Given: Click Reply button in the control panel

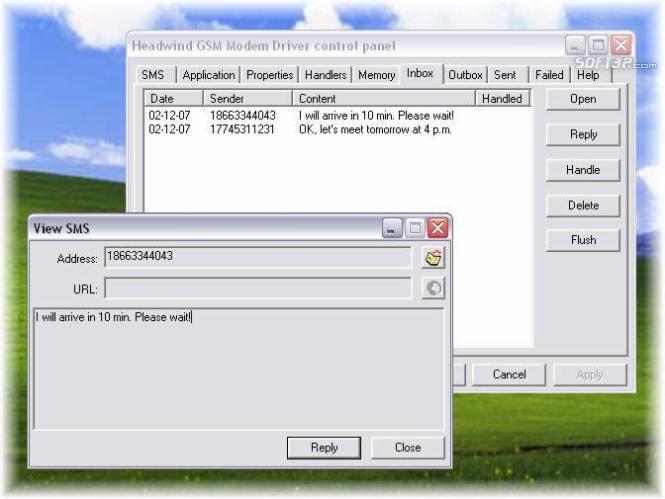Looking at the screenshot, I should [583, 134].
